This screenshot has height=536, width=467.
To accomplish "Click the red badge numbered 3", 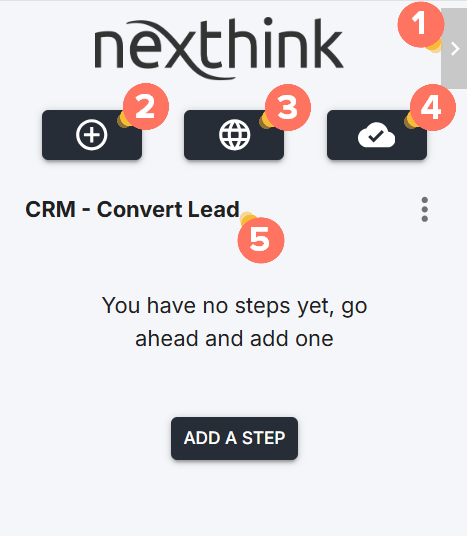I will pos(288,107).
